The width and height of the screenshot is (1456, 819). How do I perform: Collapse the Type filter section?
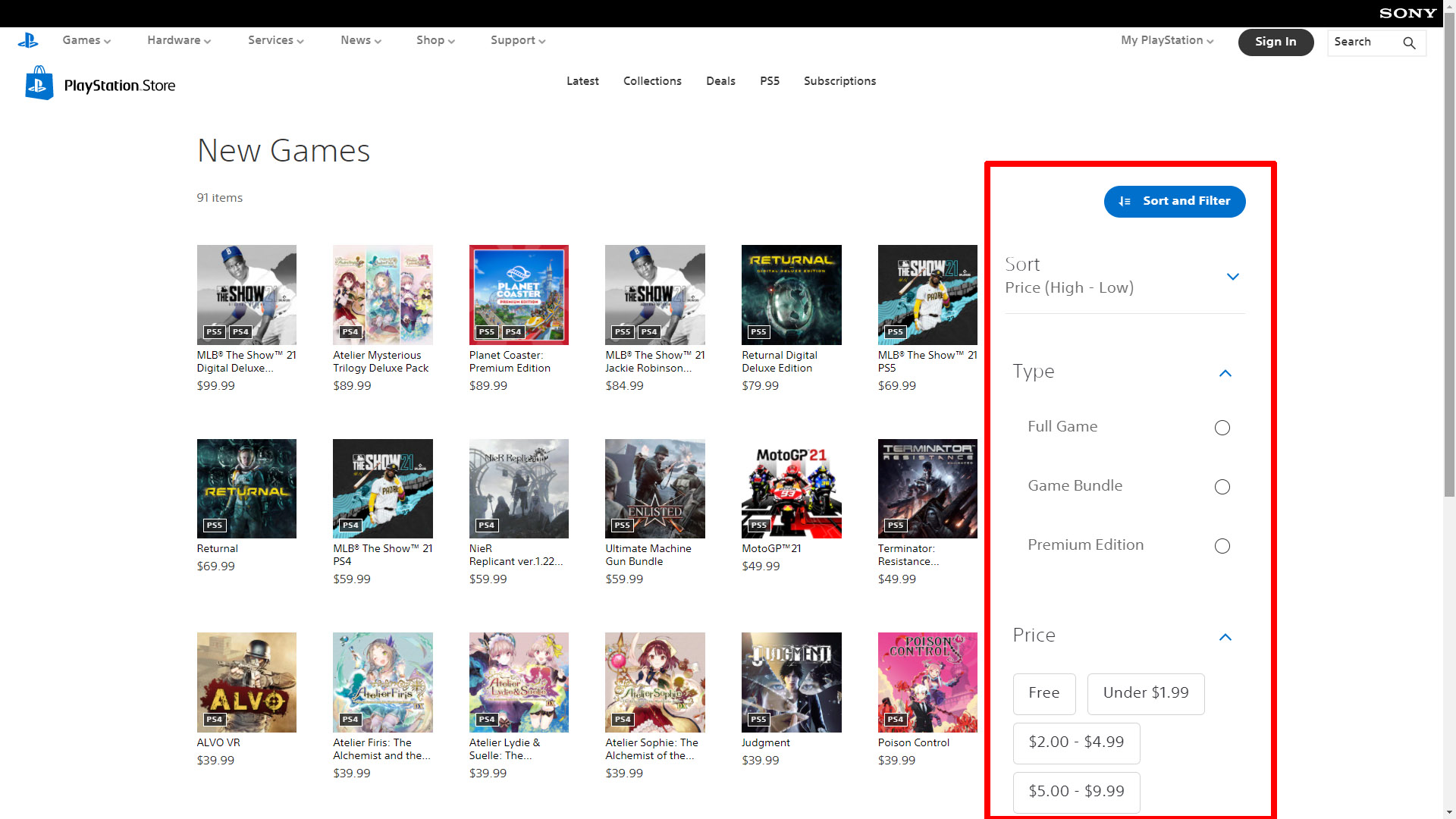[x=1224, y=372]
